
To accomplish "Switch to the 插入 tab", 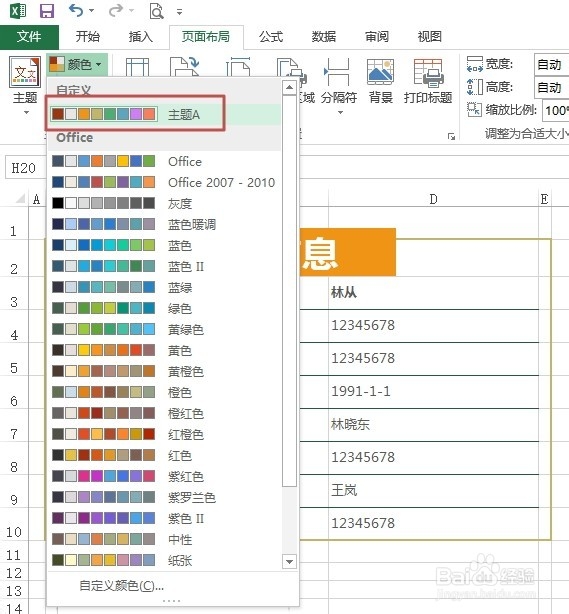I will point(141,37).
